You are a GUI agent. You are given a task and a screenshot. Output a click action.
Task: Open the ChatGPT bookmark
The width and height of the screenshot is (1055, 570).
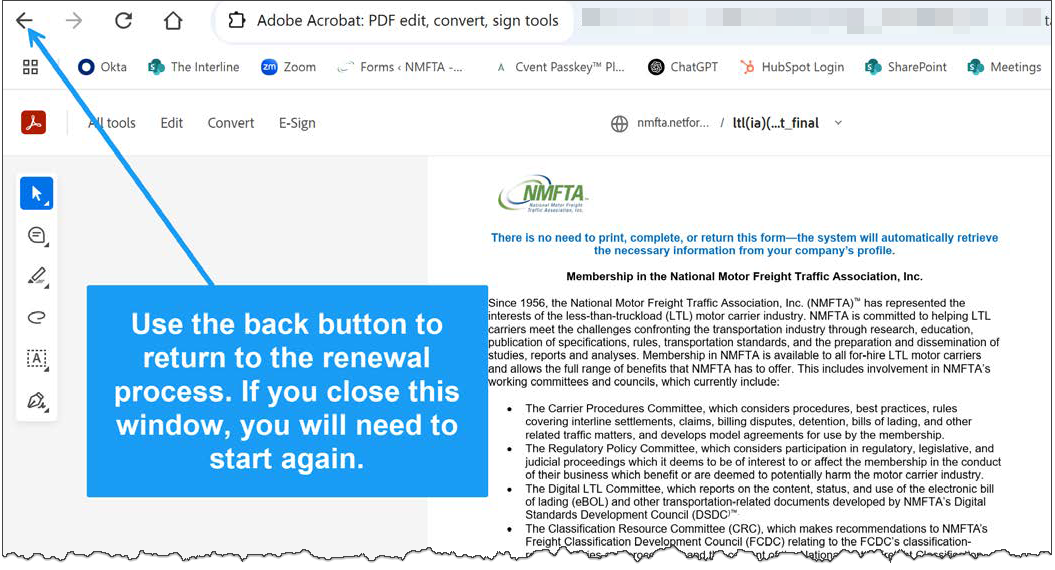click(683, 67)
